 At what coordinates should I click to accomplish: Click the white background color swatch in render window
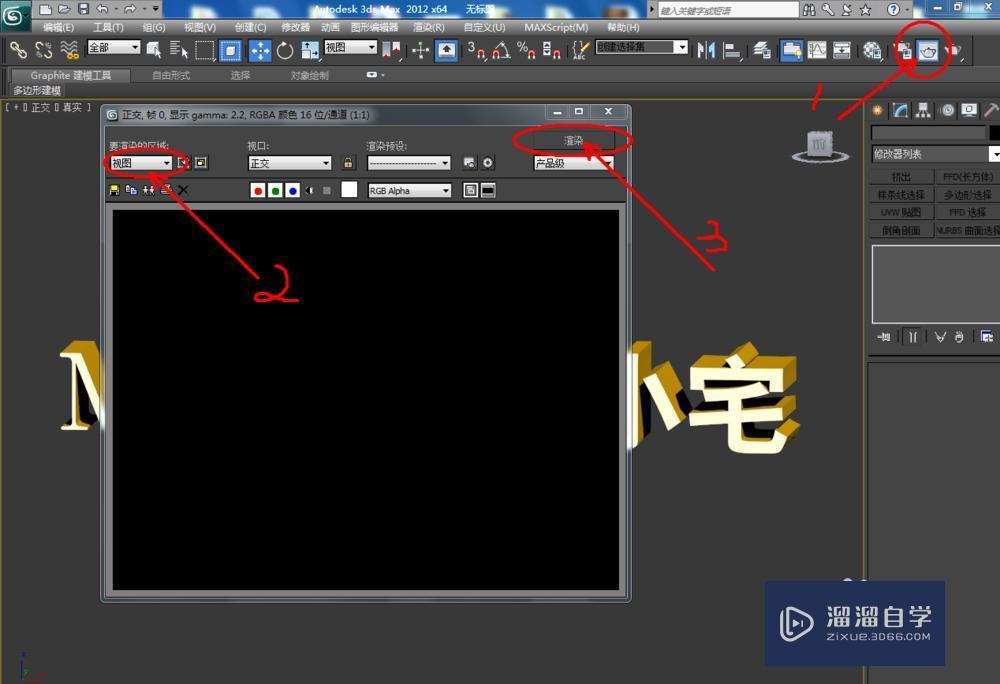348,190
